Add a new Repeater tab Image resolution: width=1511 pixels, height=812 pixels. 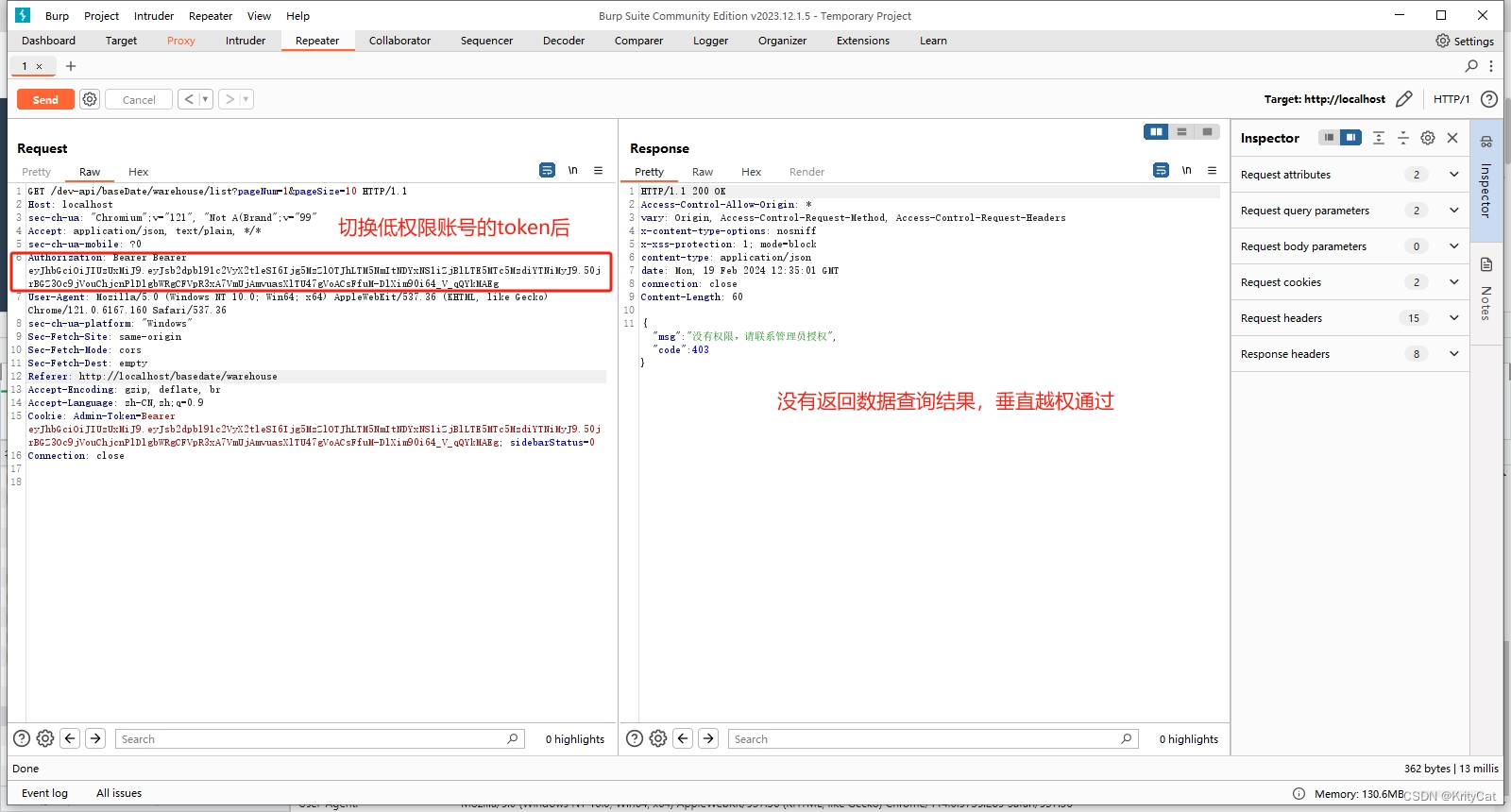(x=71, y=66)
